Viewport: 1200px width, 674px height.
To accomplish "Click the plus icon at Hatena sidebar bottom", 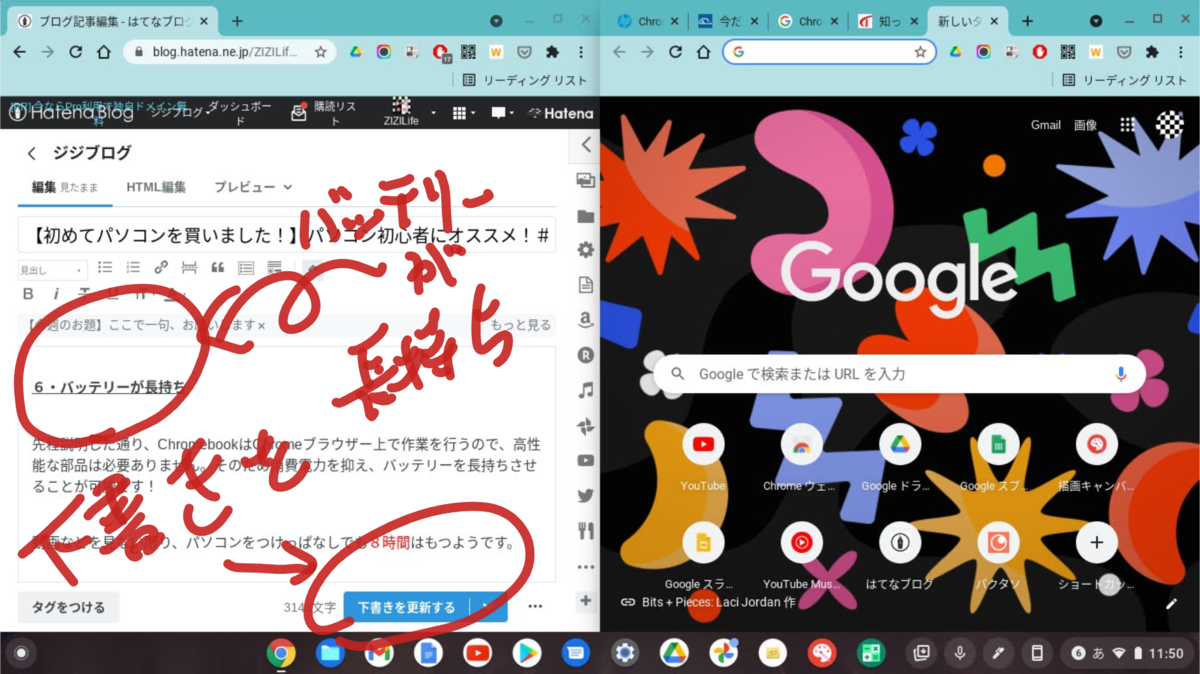I will 585,600.
